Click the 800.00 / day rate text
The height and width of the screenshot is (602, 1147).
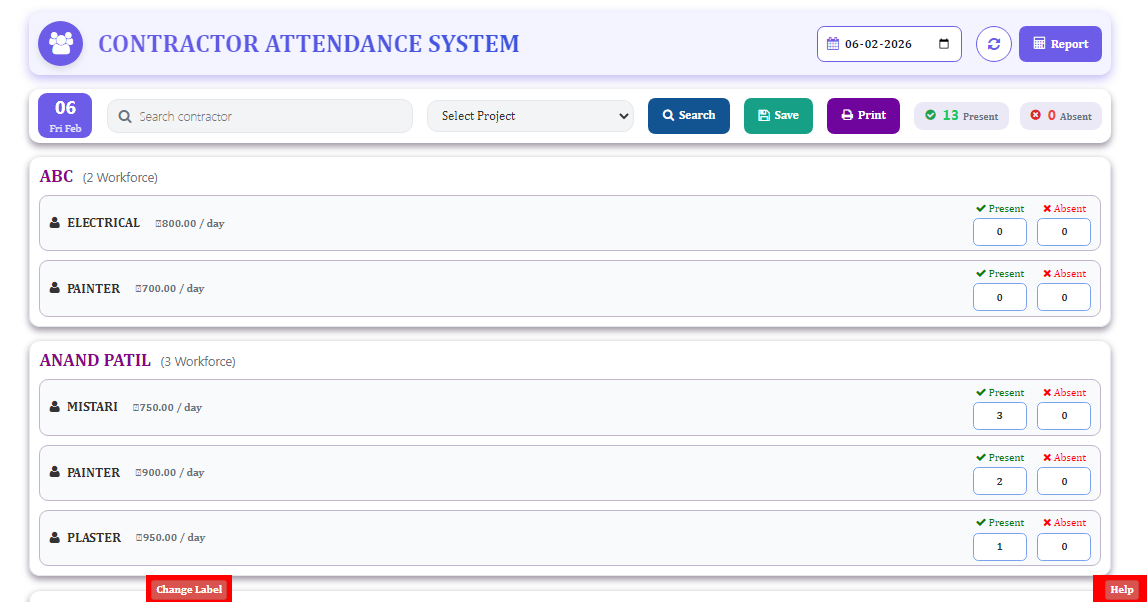189,223
